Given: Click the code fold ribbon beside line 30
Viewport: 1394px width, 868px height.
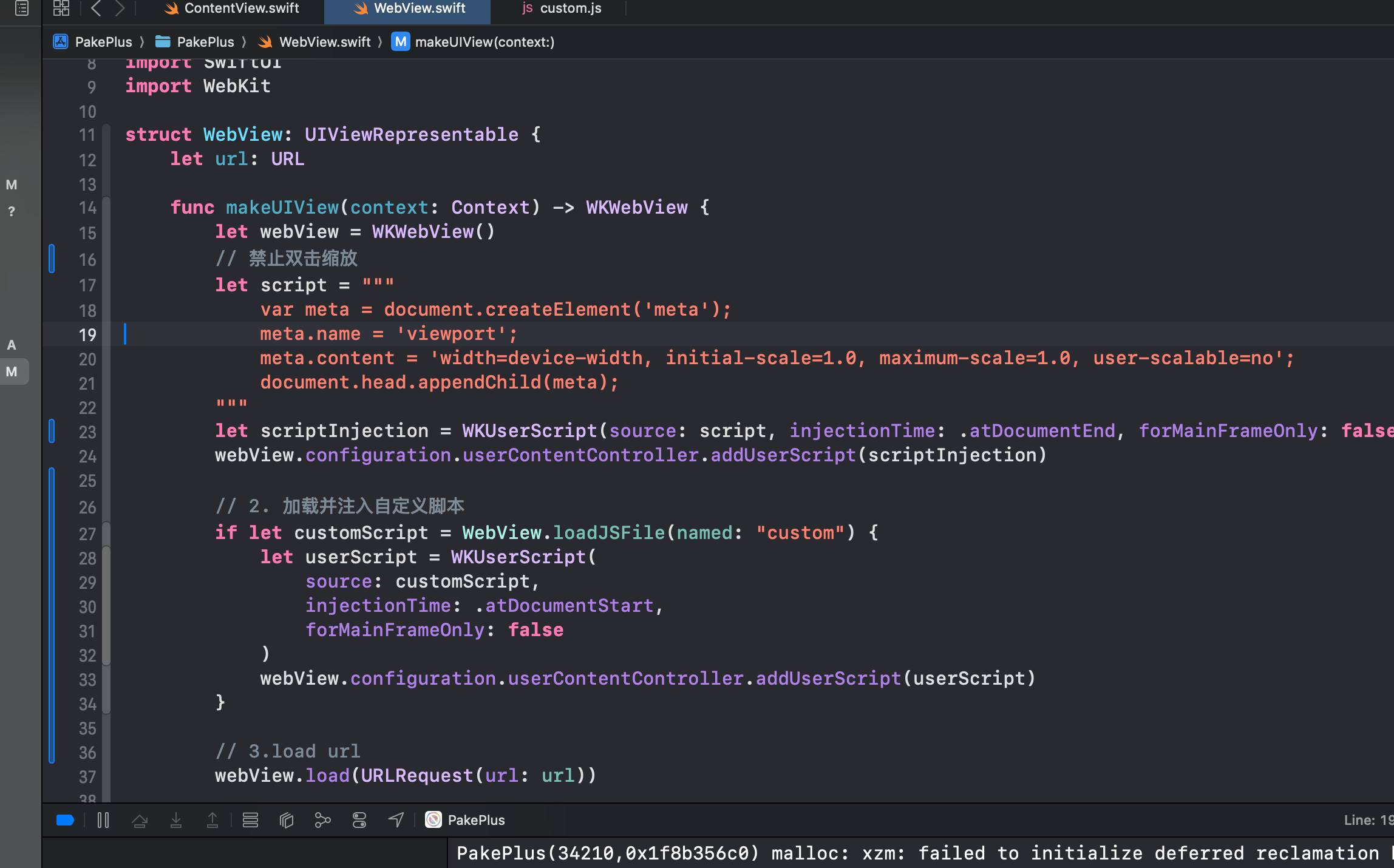Looking at the screenshot, I should (x=106, y=606).
